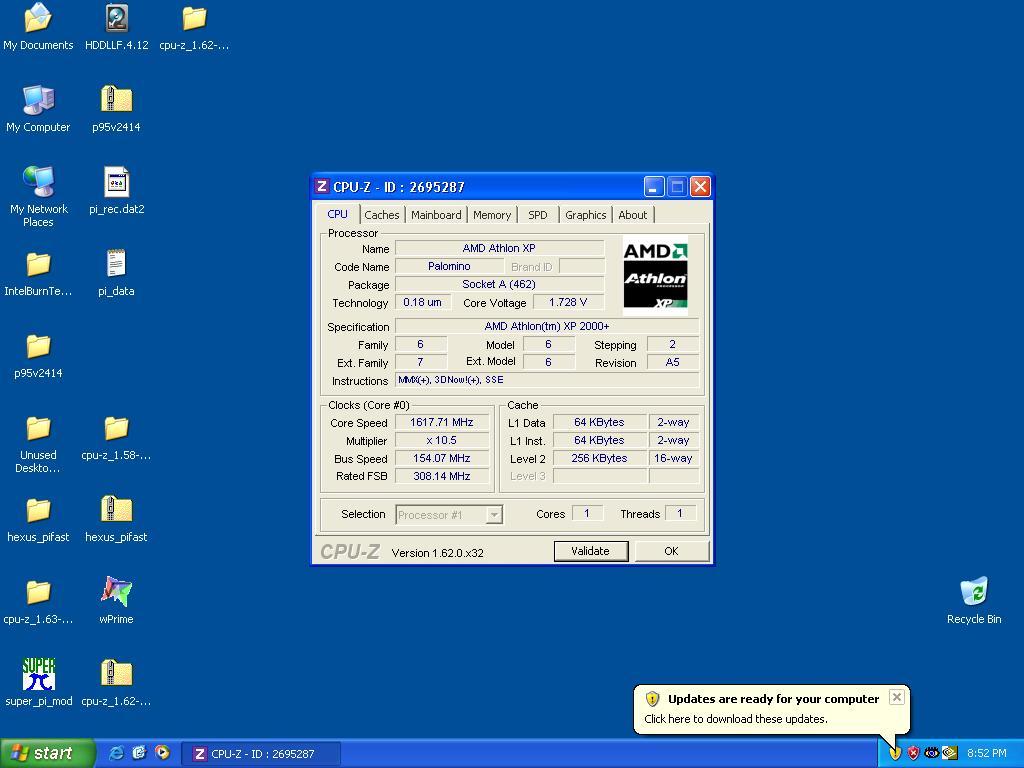Click the Name field AMD Athlon XP
Viewport: 1024px width, 768px height.
coord(499,248)
